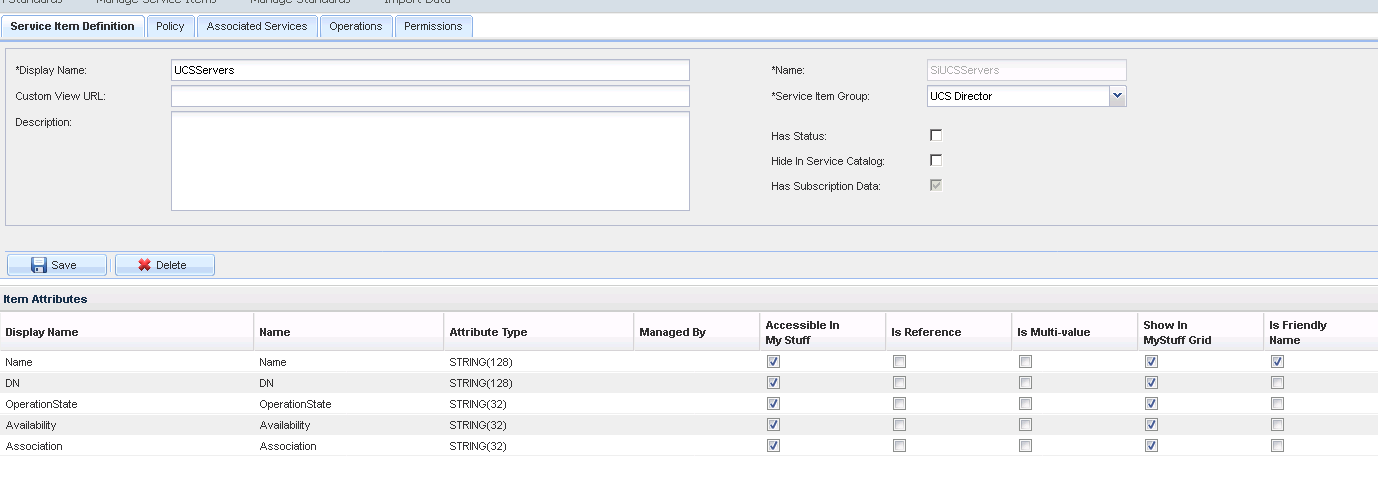1378x496 pixels.
Task: Check Is Friendly Name for Availability row
Action: (1277, 425)
